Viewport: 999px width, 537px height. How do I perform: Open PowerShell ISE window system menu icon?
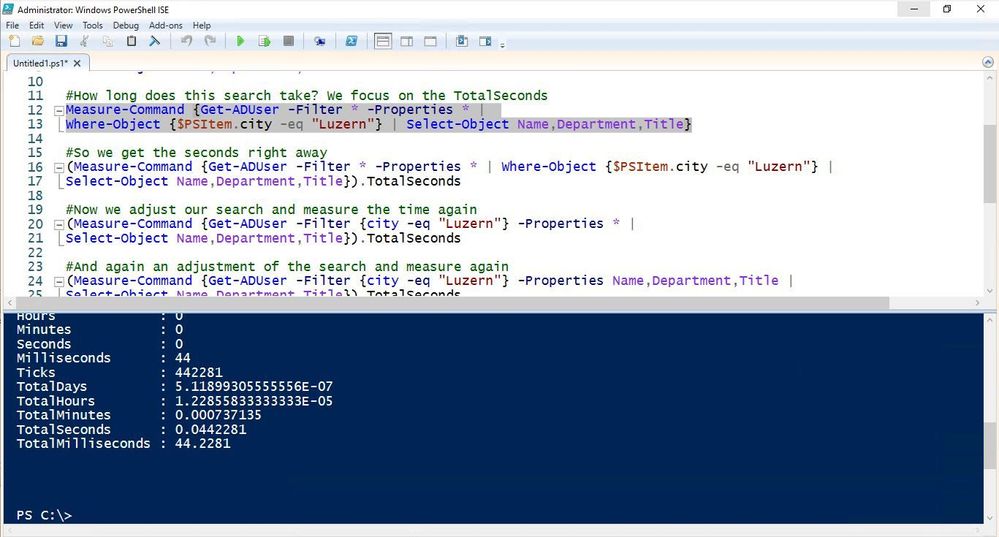pos(8,9)
